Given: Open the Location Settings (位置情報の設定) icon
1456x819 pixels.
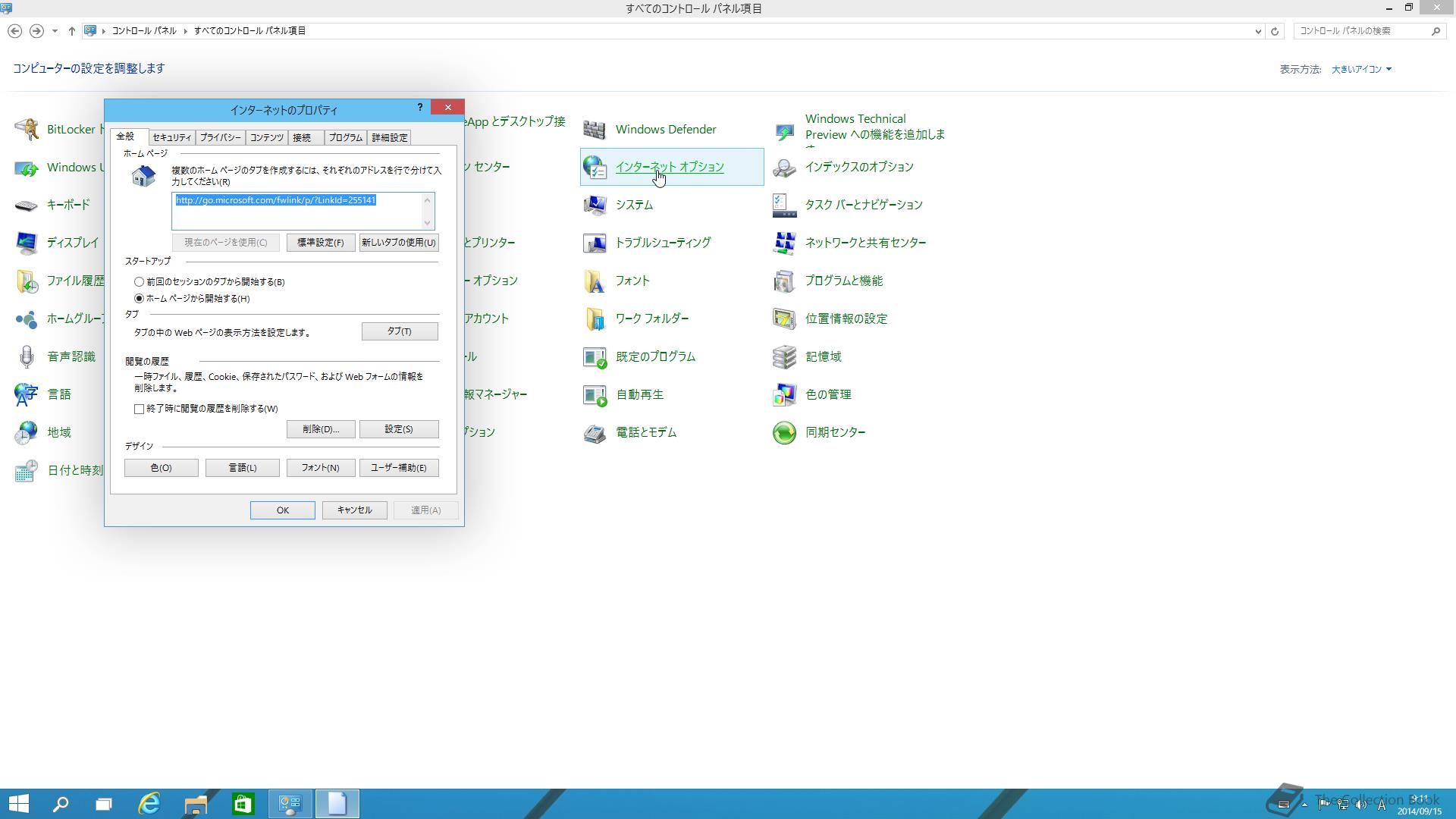Looking at the screenshot, I should (784, 318).
